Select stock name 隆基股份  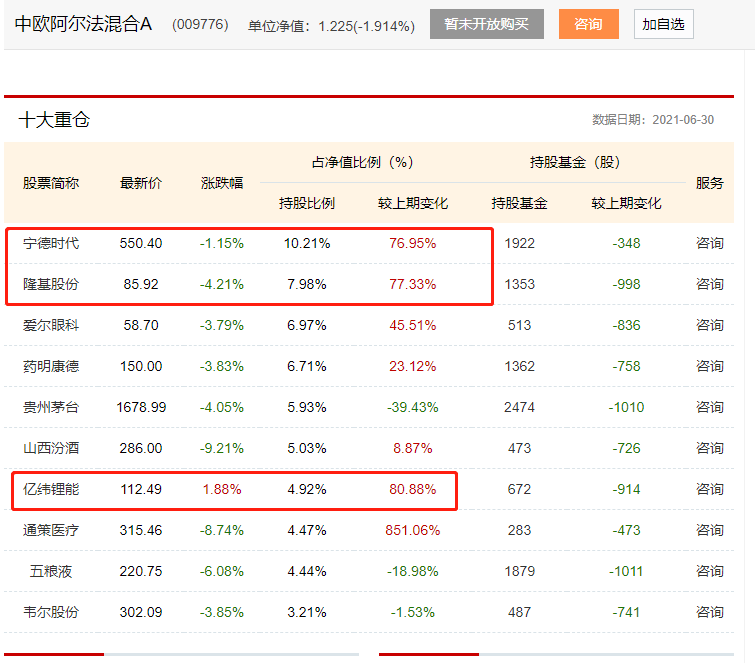click(x=51, y=284)
